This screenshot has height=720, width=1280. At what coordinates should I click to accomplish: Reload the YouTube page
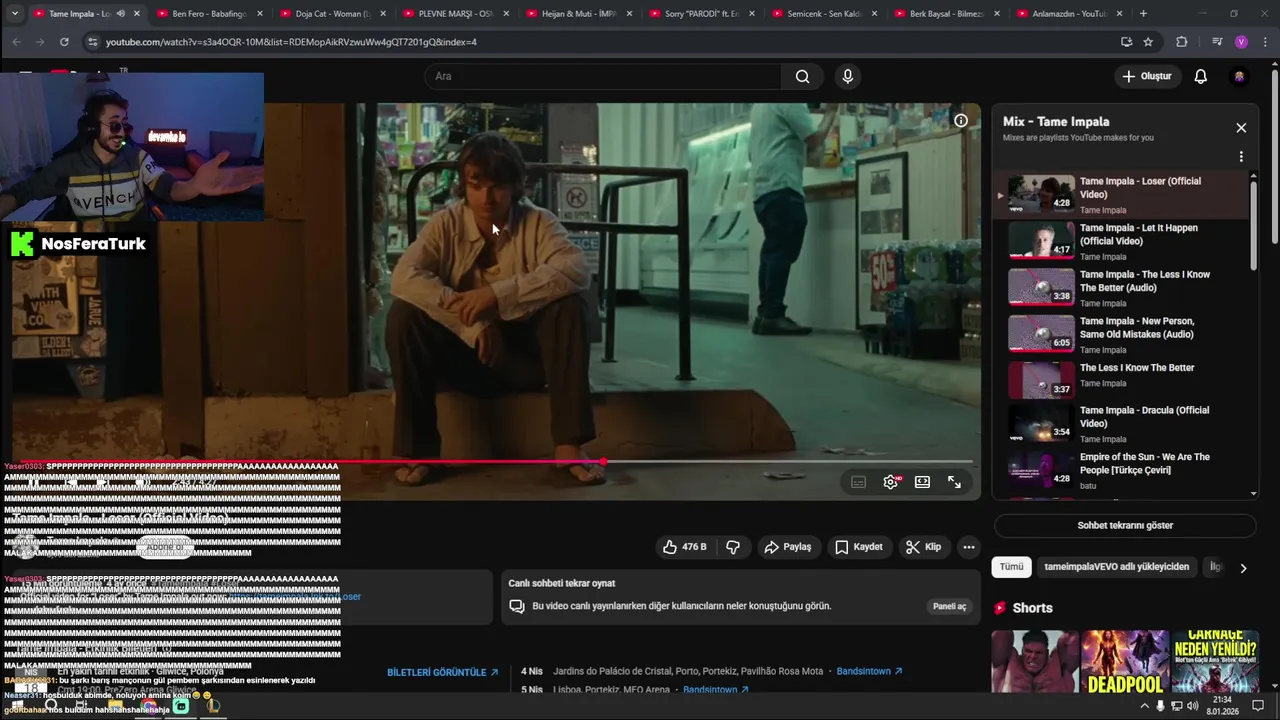[x=64, y=42]
